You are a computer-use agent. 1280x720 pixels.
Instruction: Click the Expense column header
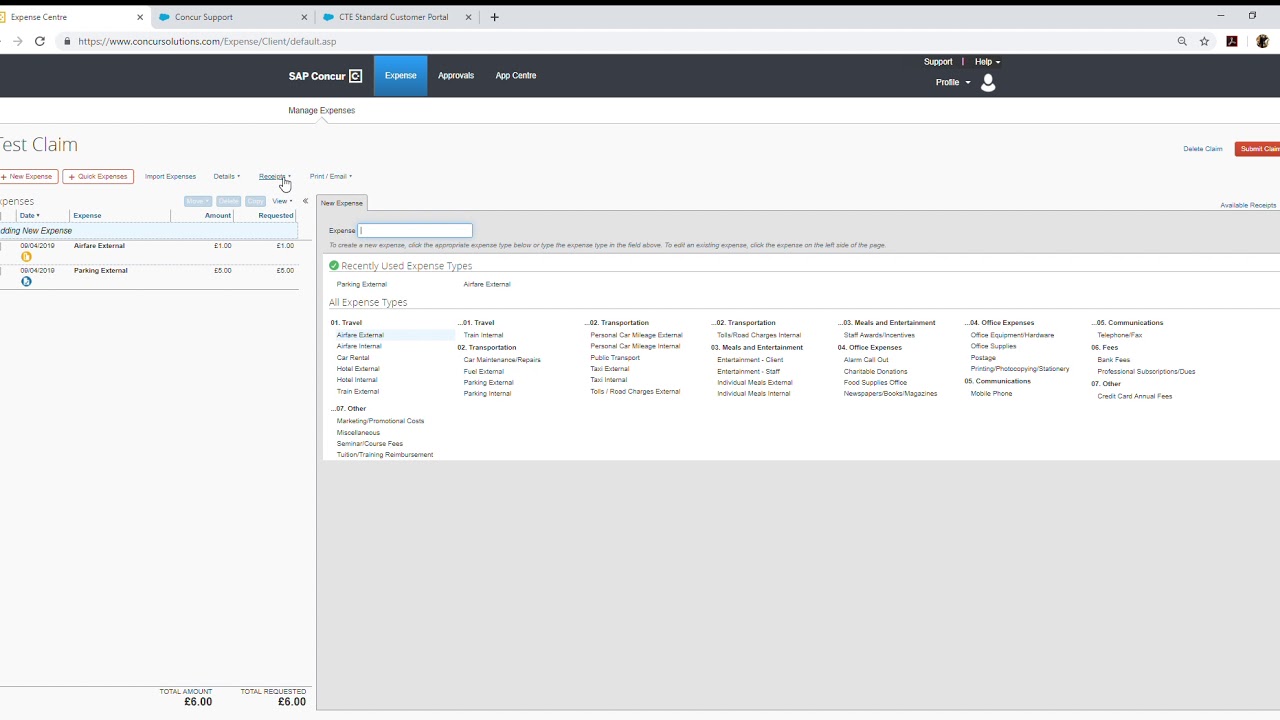(x=87, y=215)
